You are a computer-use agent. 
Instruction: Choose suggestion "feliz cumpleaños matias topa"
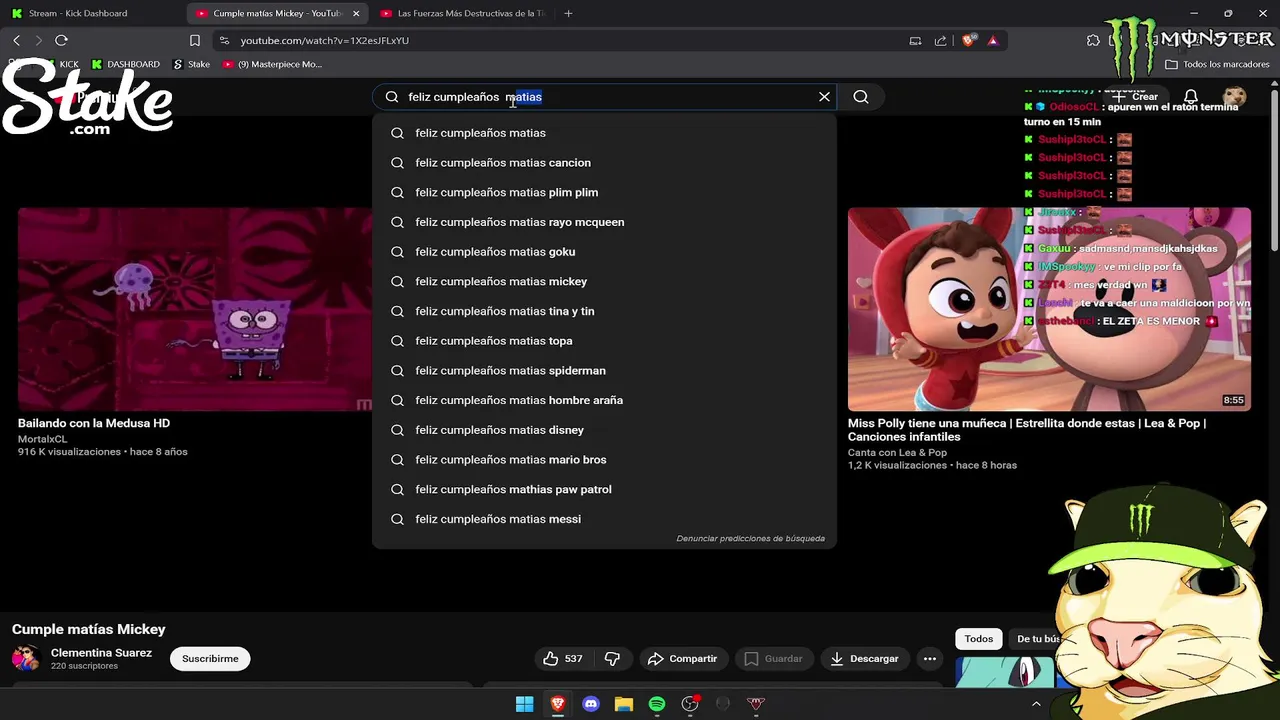(x=604, y=341)
